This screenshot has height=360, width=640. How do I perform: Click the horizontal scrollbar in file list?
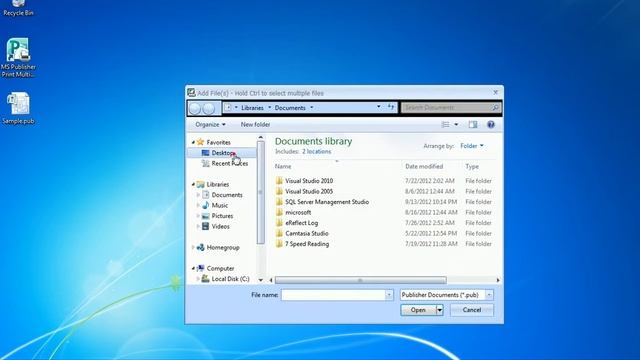point(360,280)
